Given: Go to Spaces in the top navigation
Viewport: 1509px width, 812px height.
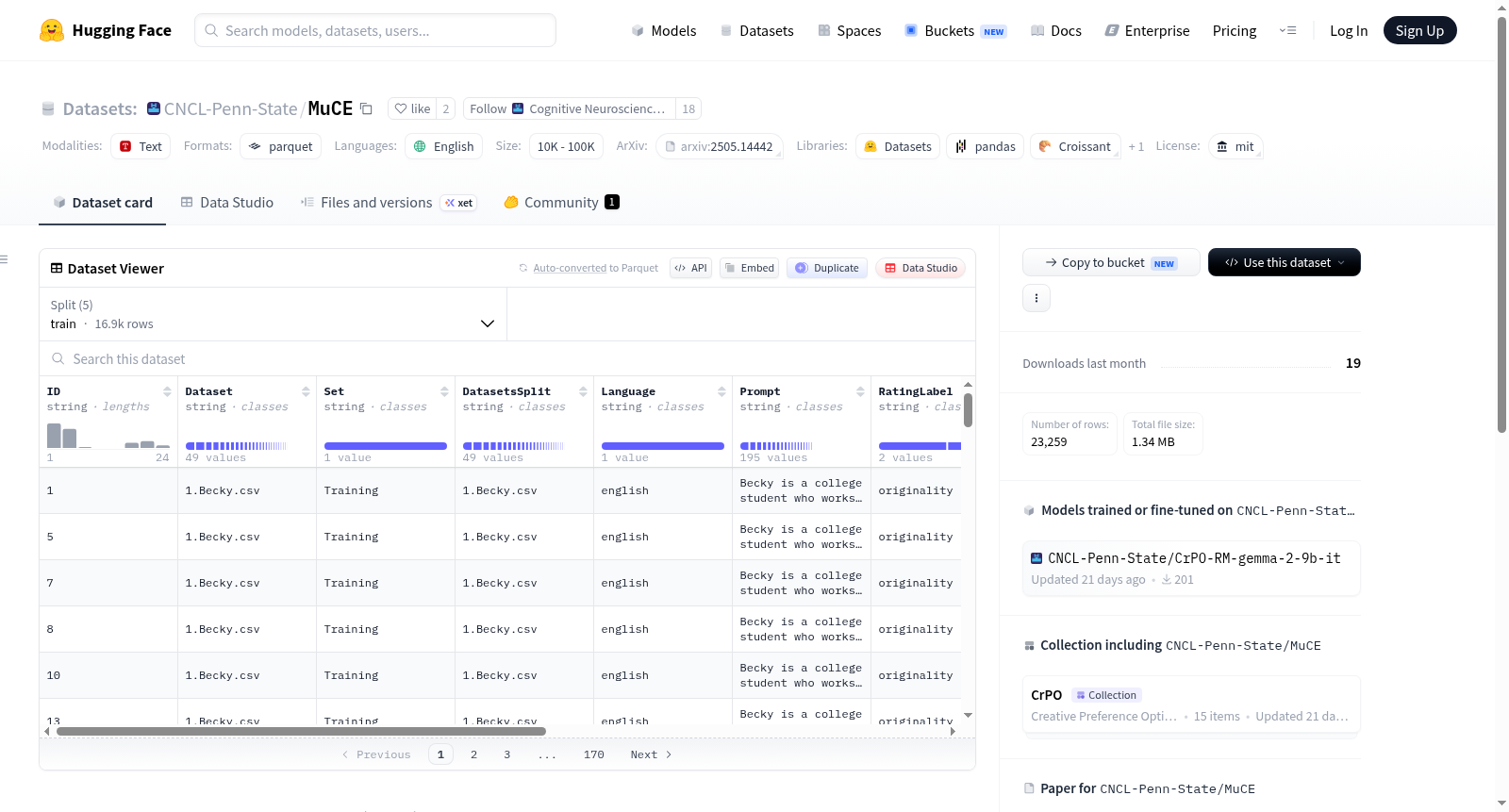Looking at the screenshot, I should (850, 31).
